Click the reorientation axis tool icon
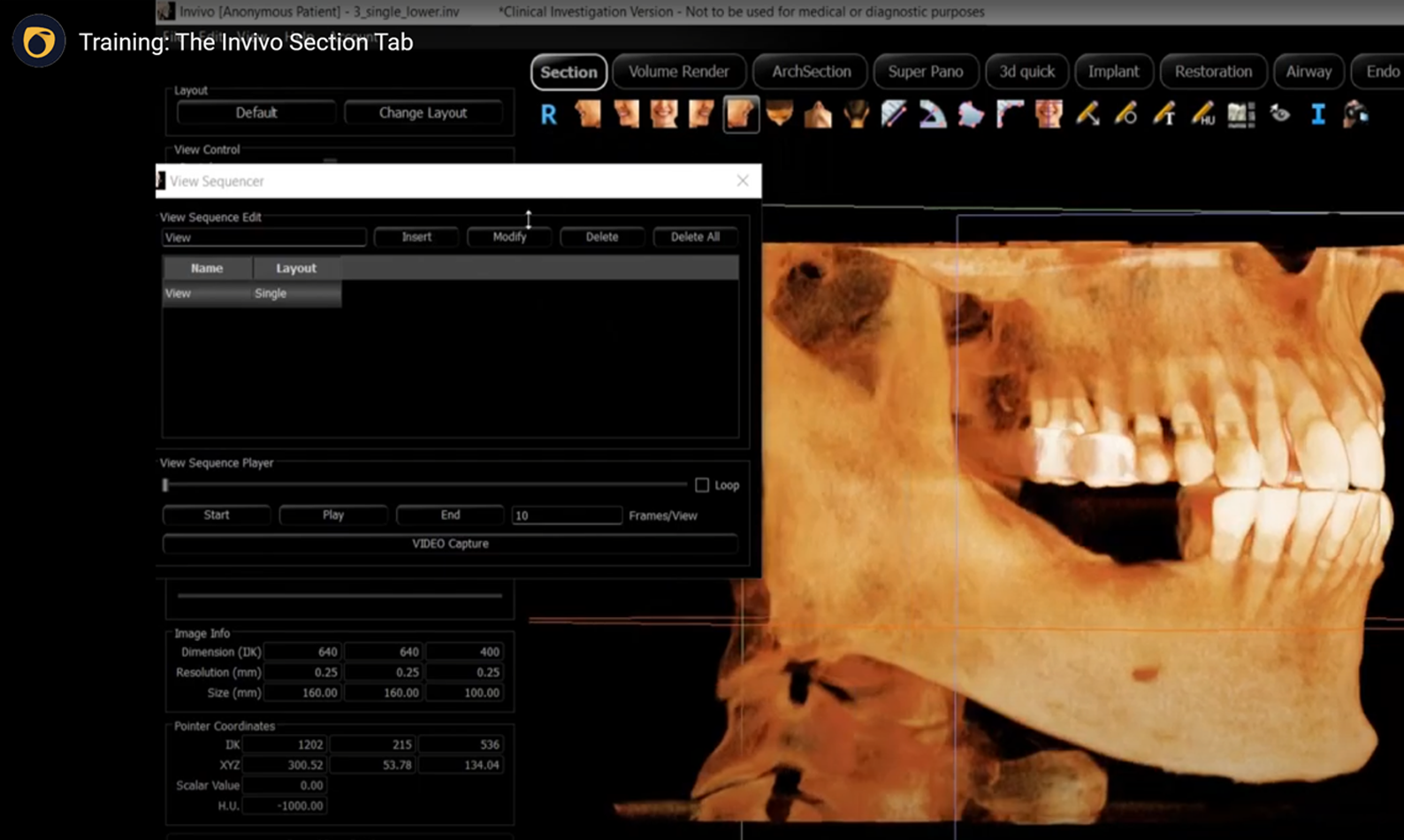 [1010, 114]
